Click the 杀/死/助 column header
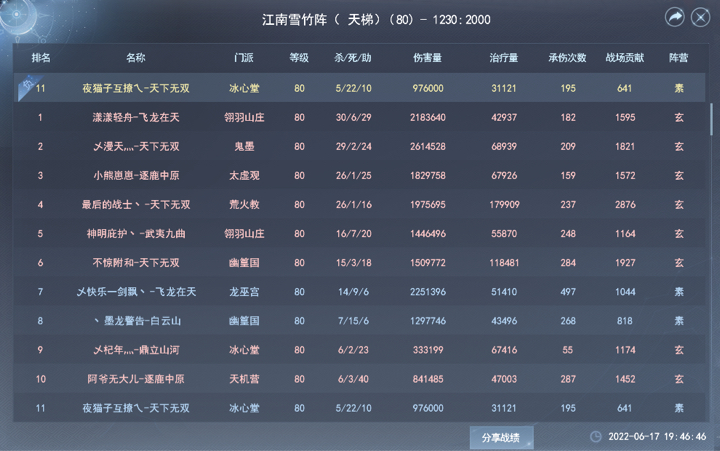The image size is (720, 451). [x=353, y=58]
